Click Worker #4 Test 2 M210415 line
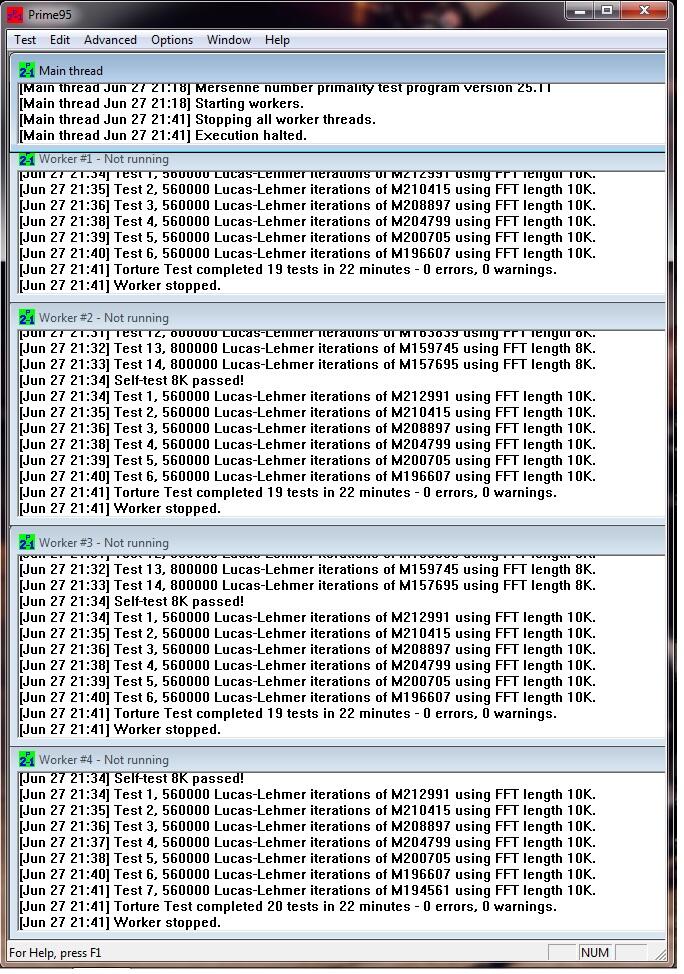684x974 pixels. (308, 810)
